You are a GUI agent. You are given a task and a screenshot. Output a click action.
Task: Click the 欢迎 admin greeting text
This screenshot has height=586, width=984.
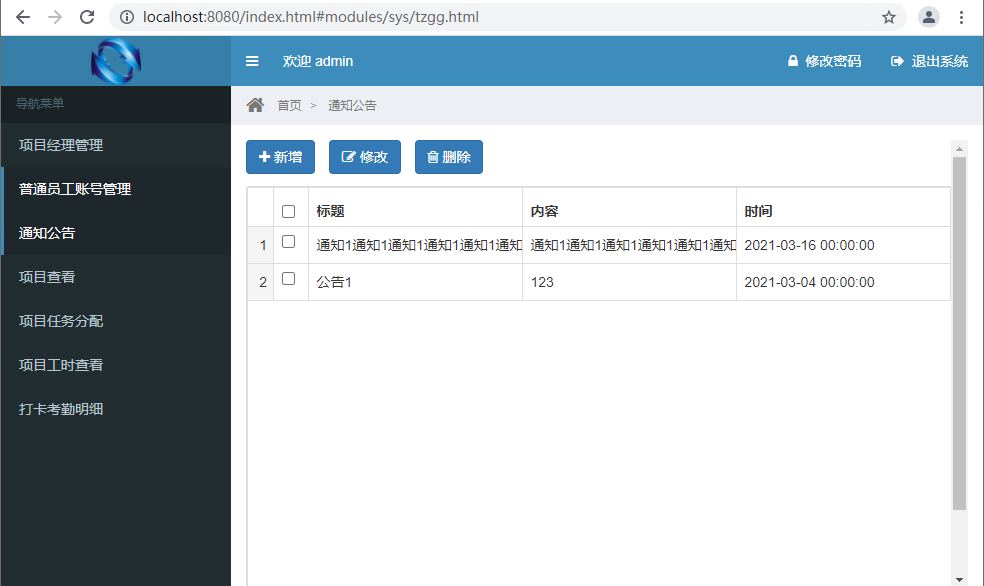(x=318, y=61)
